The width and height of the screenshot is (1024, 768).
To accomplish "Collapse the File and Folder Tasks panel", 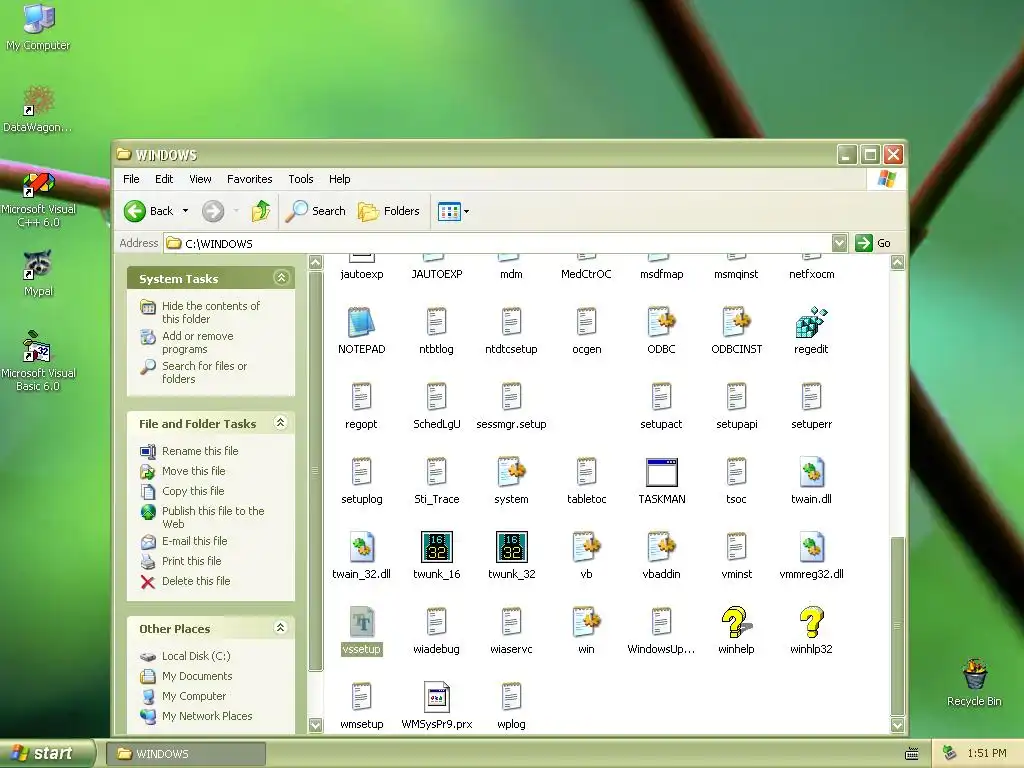I will click(x=281, y=423).
